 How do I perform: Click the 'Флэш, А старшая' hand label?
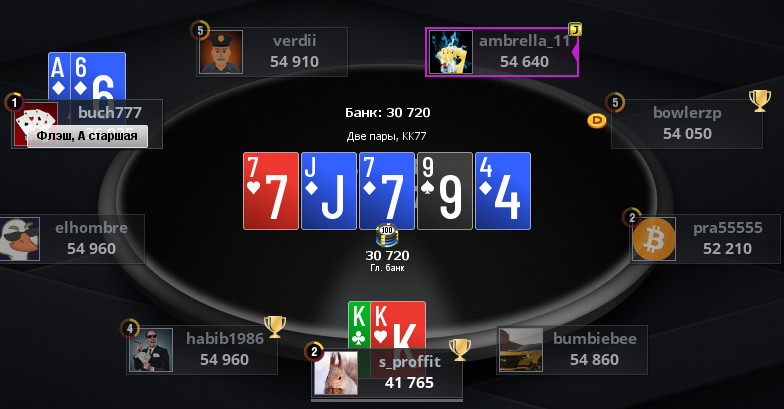pos(88,136)
